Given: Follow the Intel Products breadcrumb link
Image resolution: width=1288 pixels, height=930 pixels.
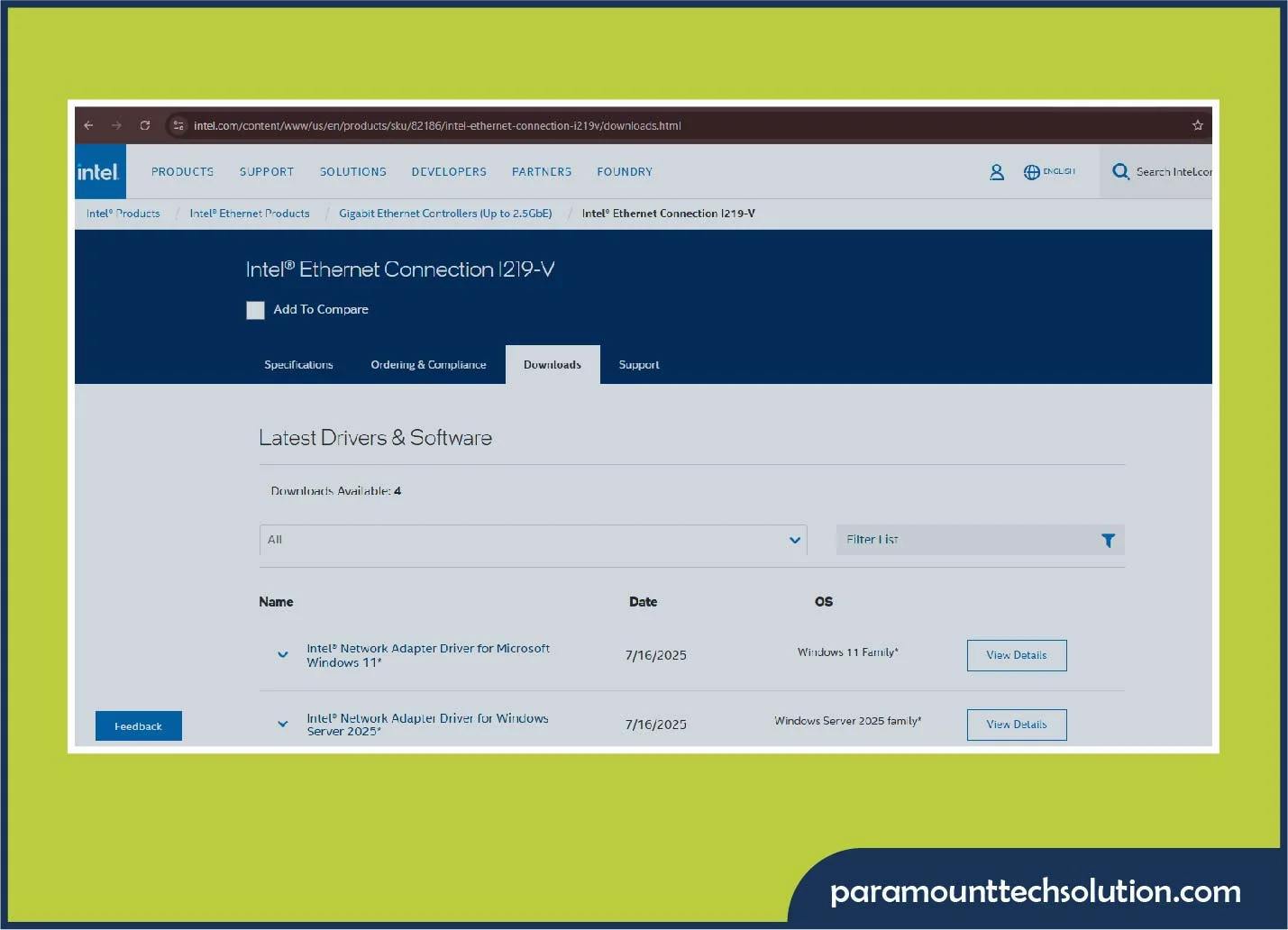Looking at the screenshot, I should (x=123, y=214).
